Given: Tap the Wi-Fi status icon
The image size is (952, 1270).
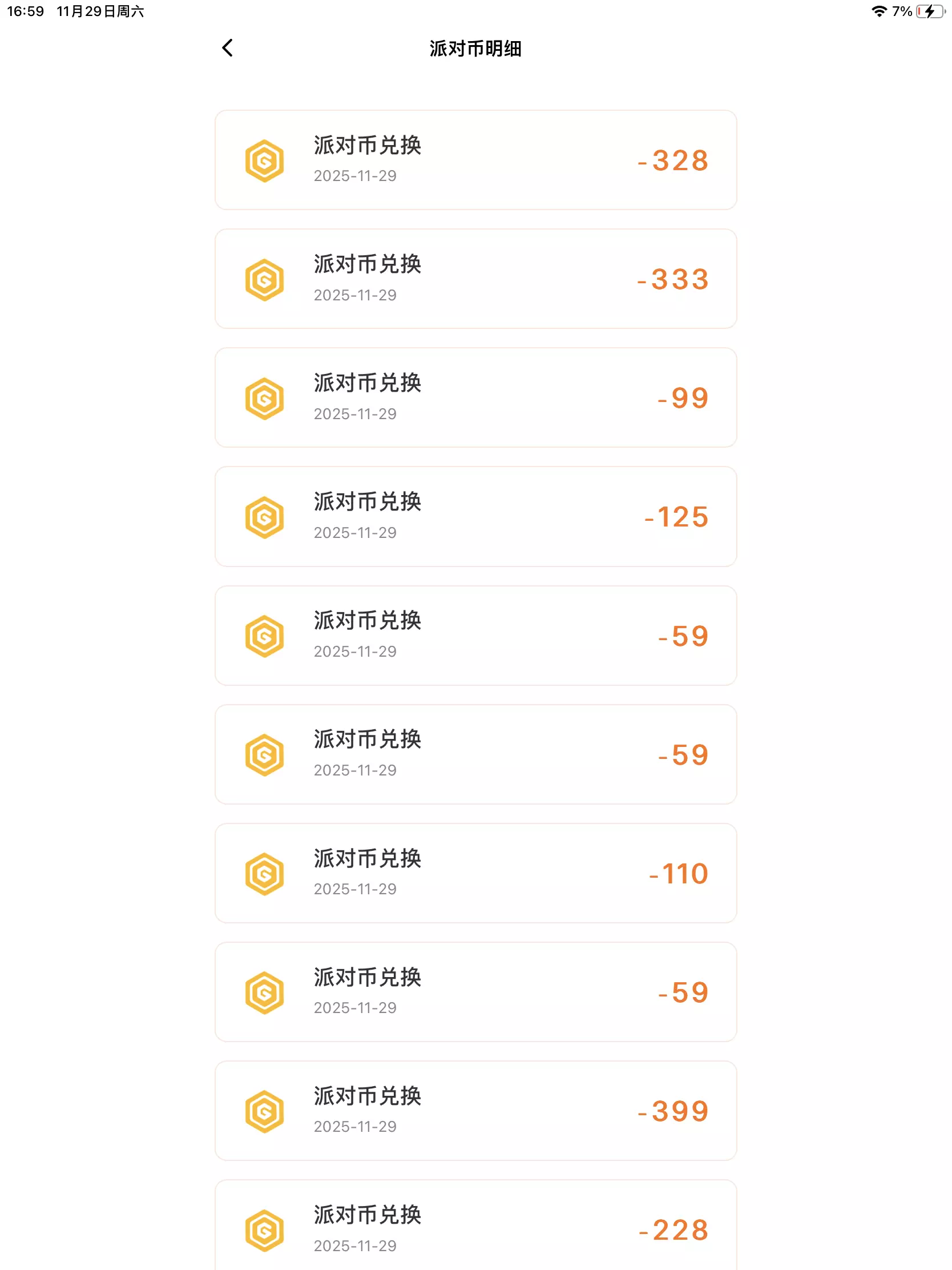Looking at the screenshot, I should (x=878, y=11).
